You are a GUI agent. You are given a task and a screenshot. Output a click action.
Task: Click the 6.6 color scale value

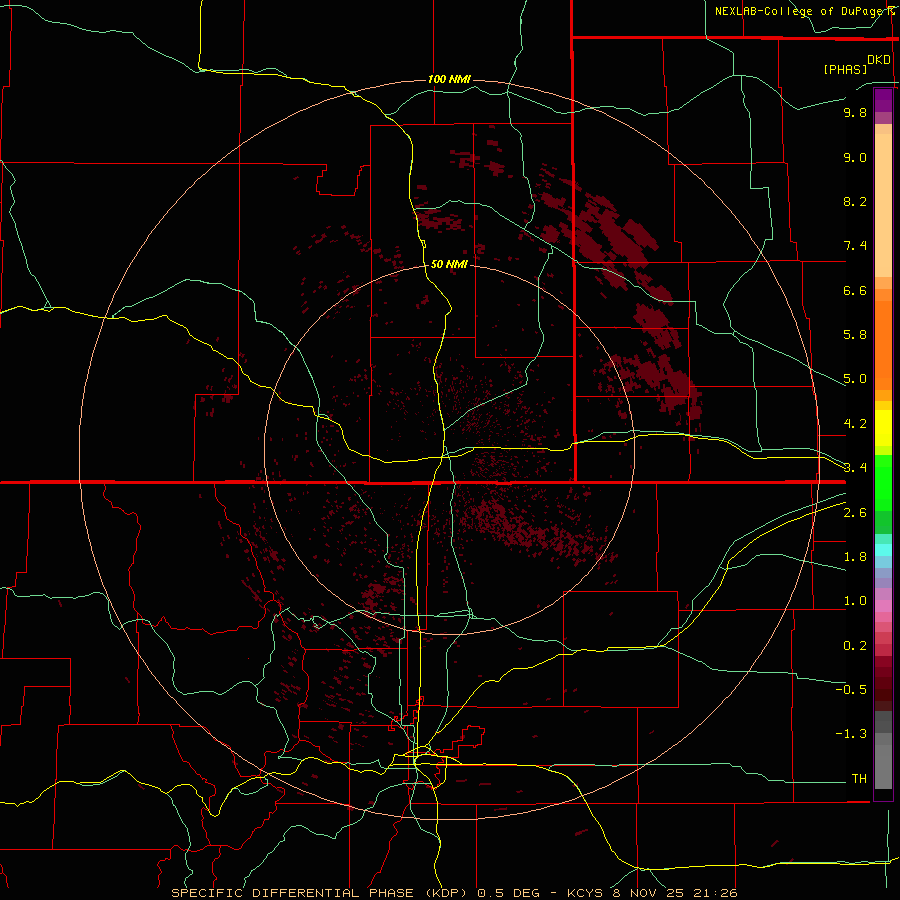(x=855, y=290)
